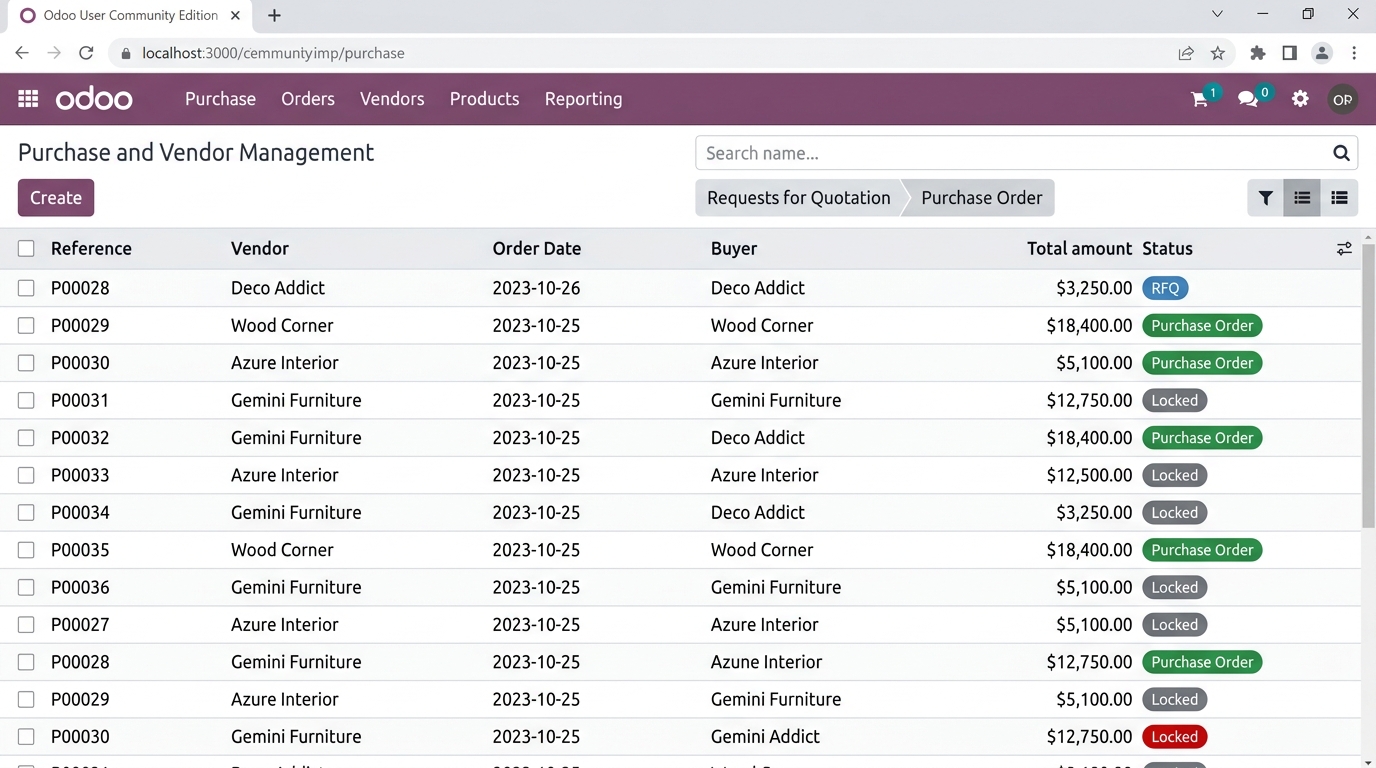
Task: Toggle the browser side panel
Action: pos(1290,53)
